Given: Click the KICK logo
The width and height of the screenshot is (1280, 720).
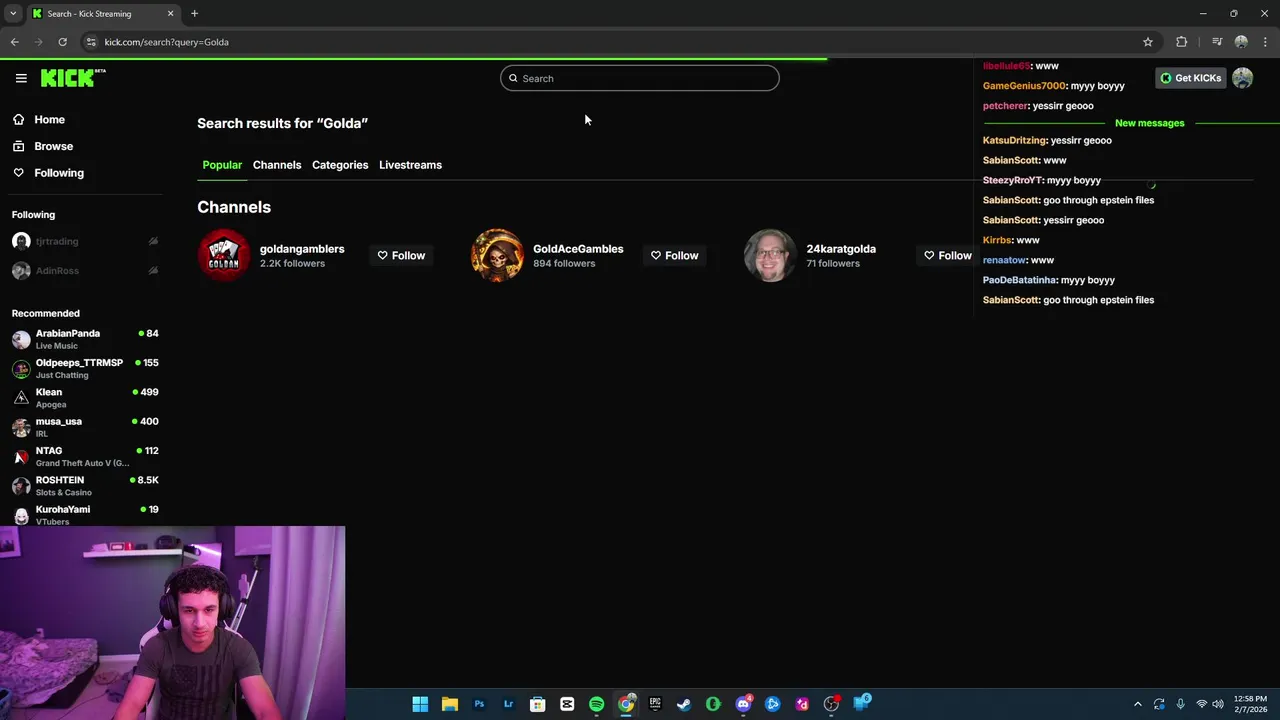Looking at the screenshot, I should [x=72, y=78].
